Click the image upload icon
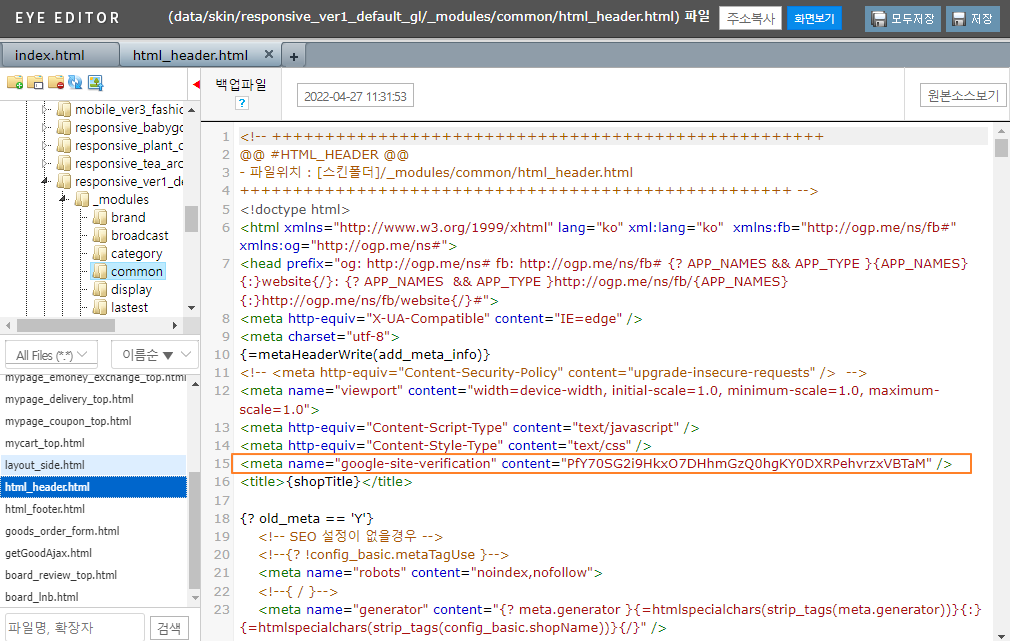Viewport: 1010px width, 641px height. point(95,82)
